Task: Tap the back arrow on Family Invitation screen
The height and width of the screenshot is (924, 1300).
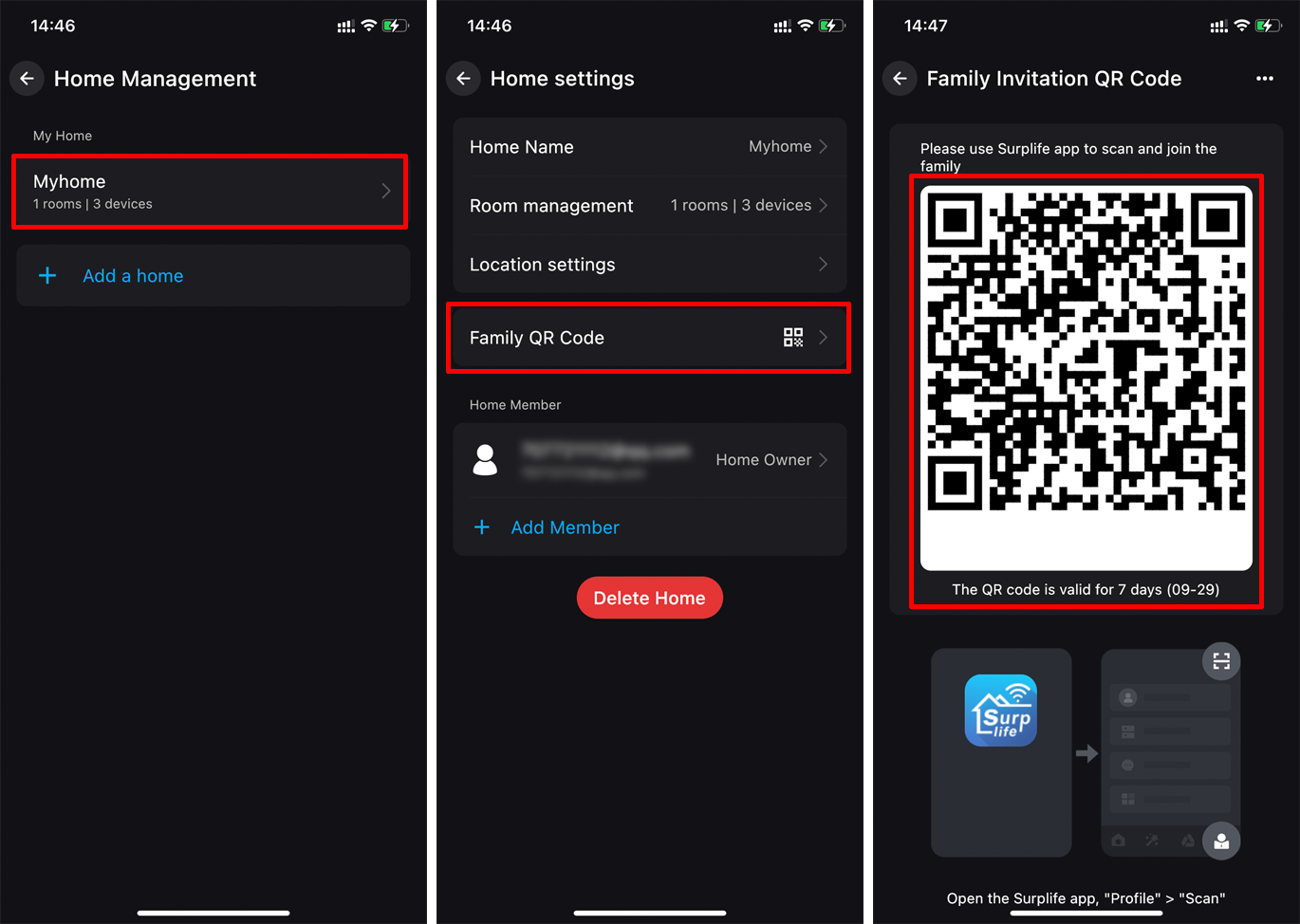Action: (900, 79)
